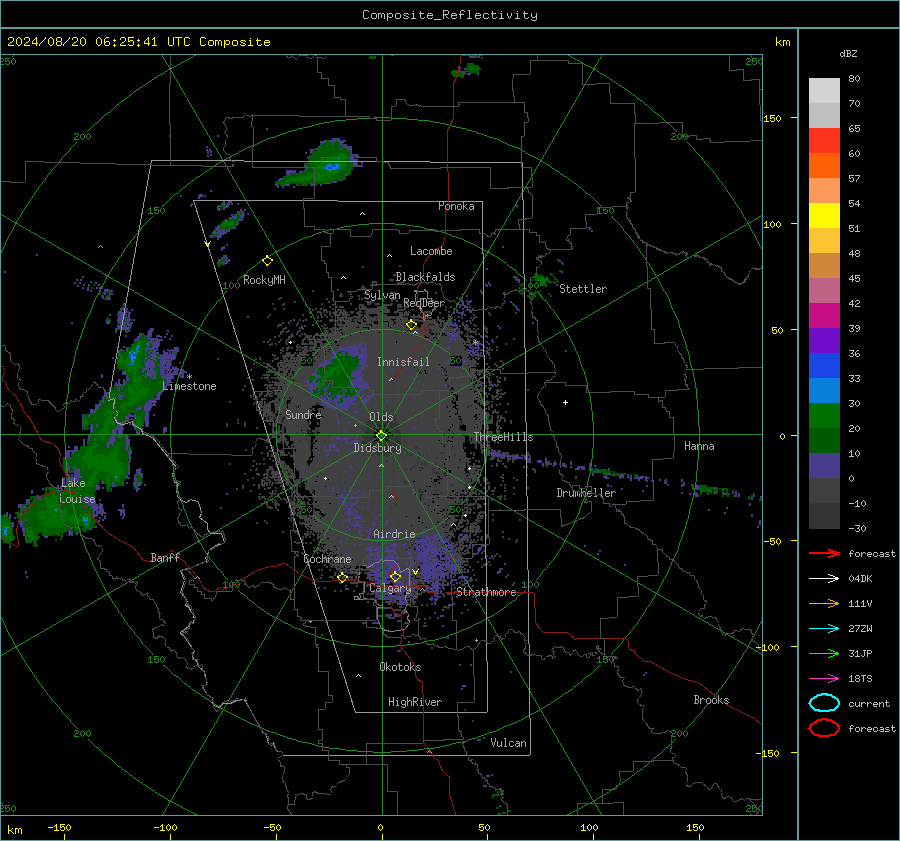Select the white 04DK arrow symbol

pos(824,578)
